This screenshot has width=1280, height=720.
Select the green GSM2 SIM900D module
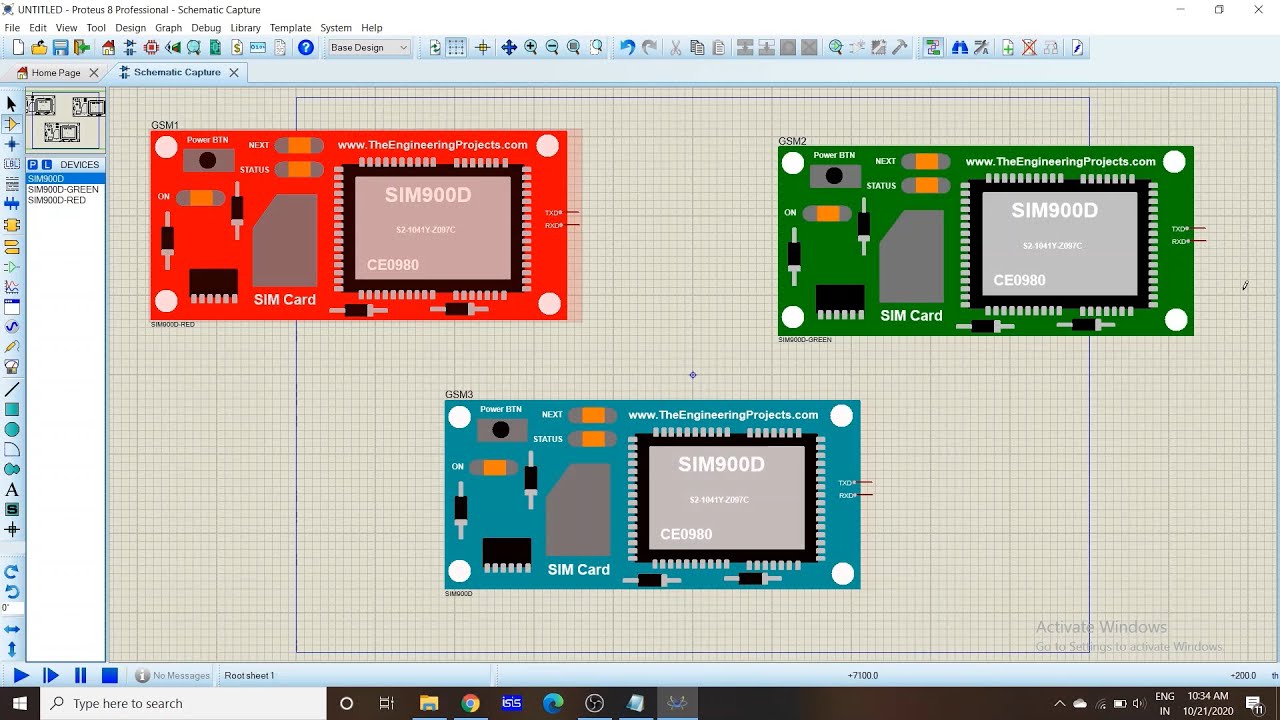(986, 241)
